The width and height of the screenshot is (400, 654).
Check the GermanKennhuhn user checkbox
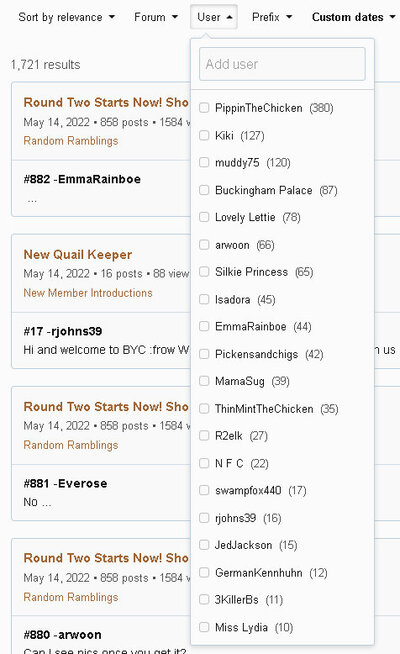click(204, 572)
